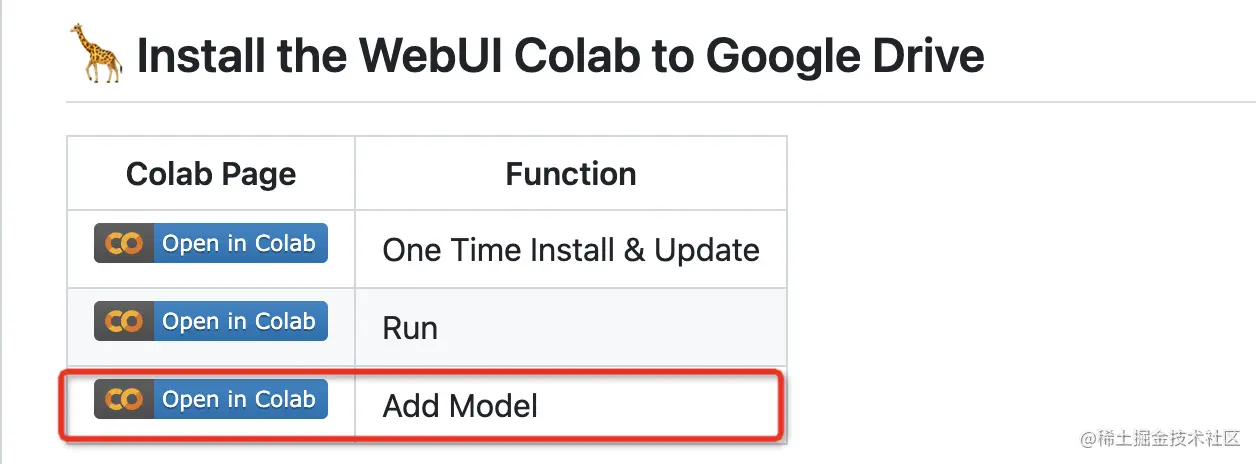Click the giraffe emoji in the heading
The width and height of the screenshot is (1256, 464).
point(97,55)
